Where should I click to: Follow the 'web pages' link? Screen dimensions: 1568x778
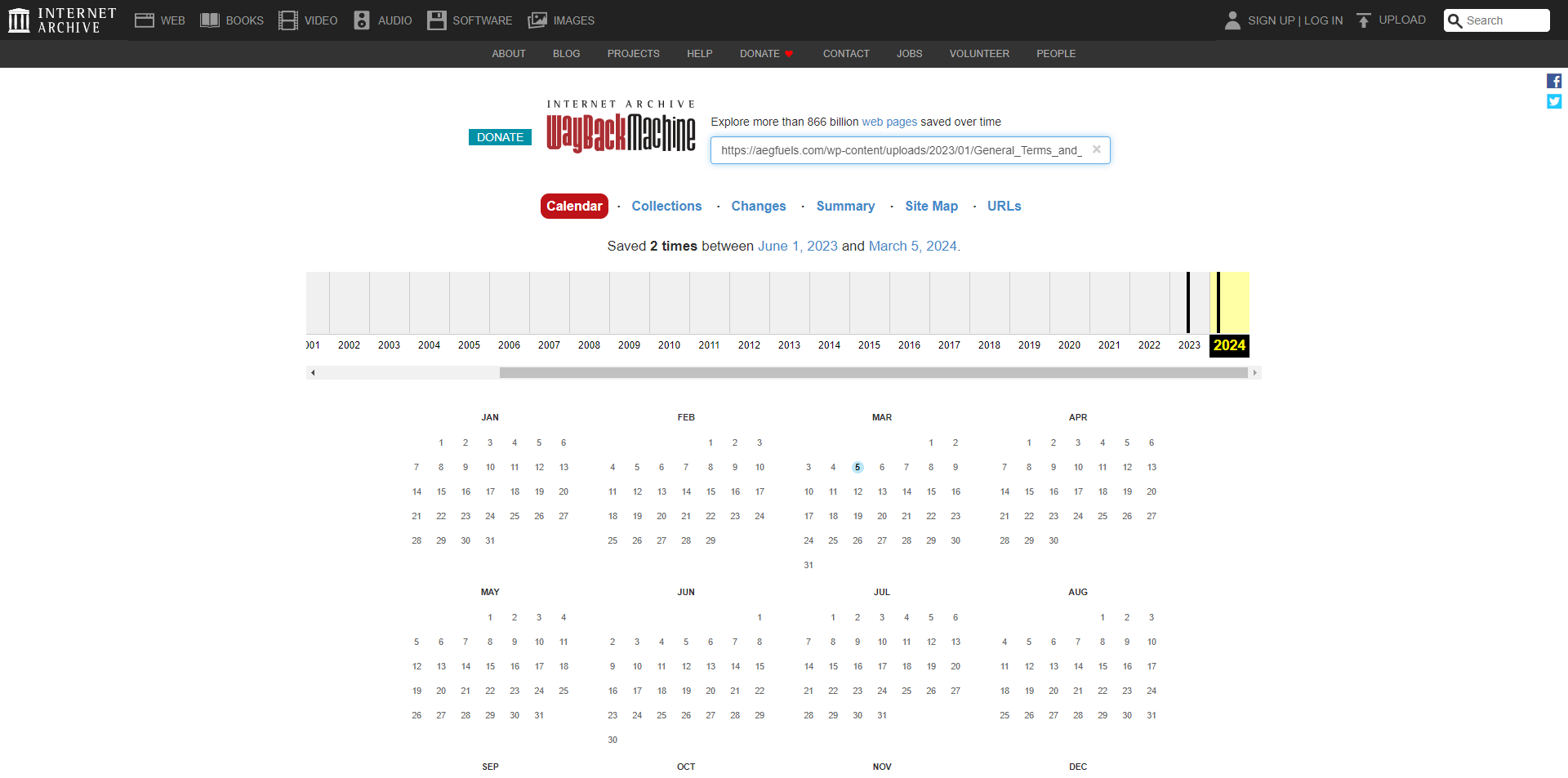(889, 122)
